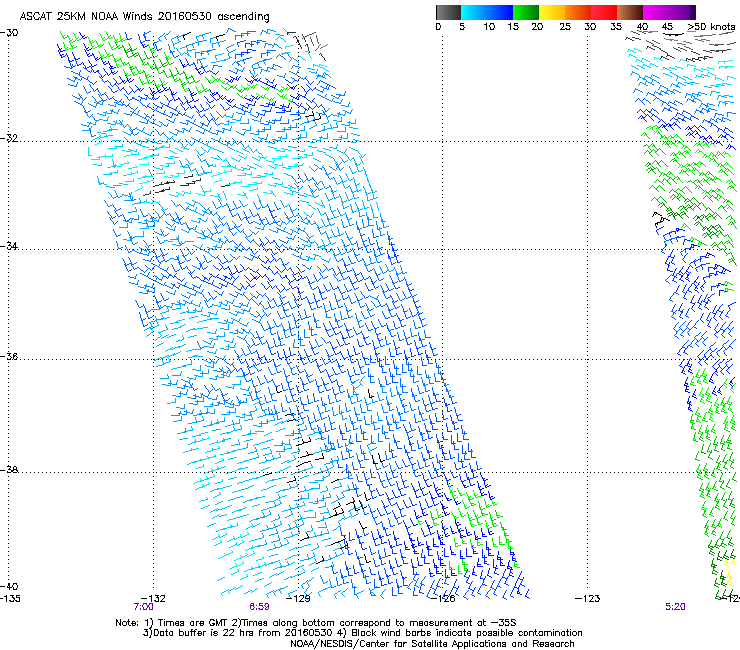Click the title 'ASCAT 25KM NOAA Winds 20160530 ascending'
Viewport: 740px width, 650px height.
pos(144,17)
